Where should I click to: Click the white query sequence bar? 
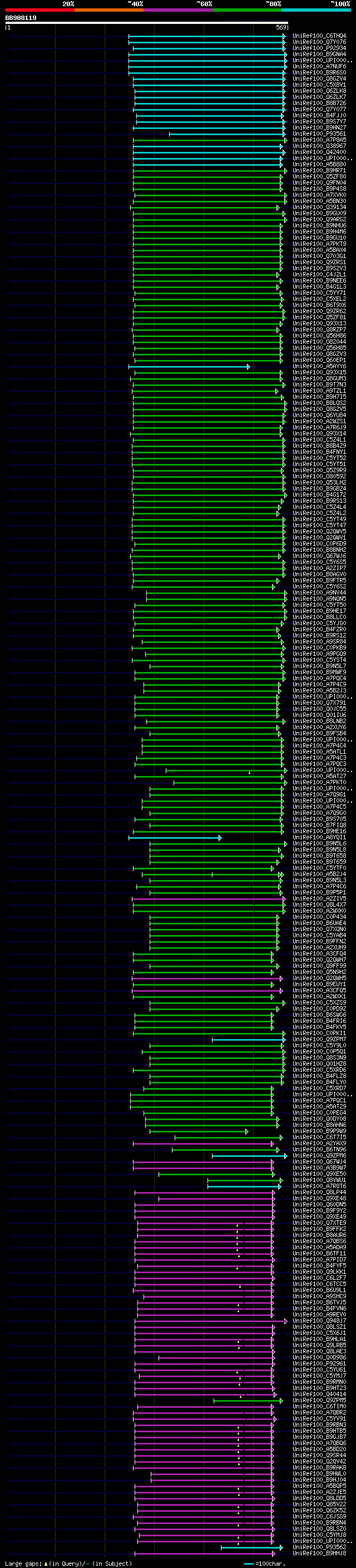(x=147, y=23)
